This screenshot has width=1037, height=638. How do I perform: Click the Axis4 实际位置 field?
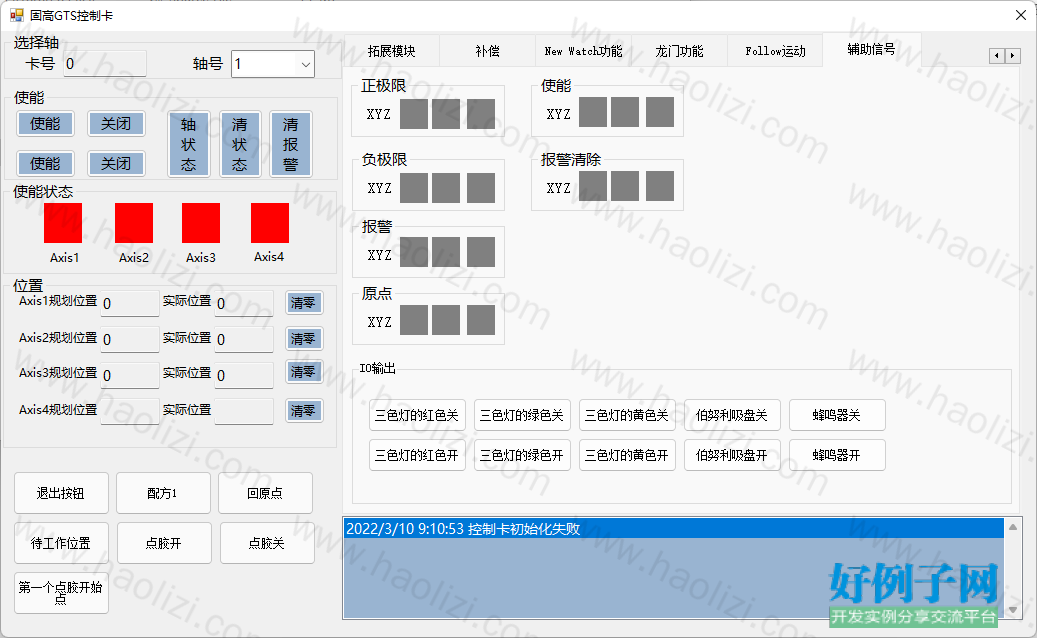pos(244,411)
